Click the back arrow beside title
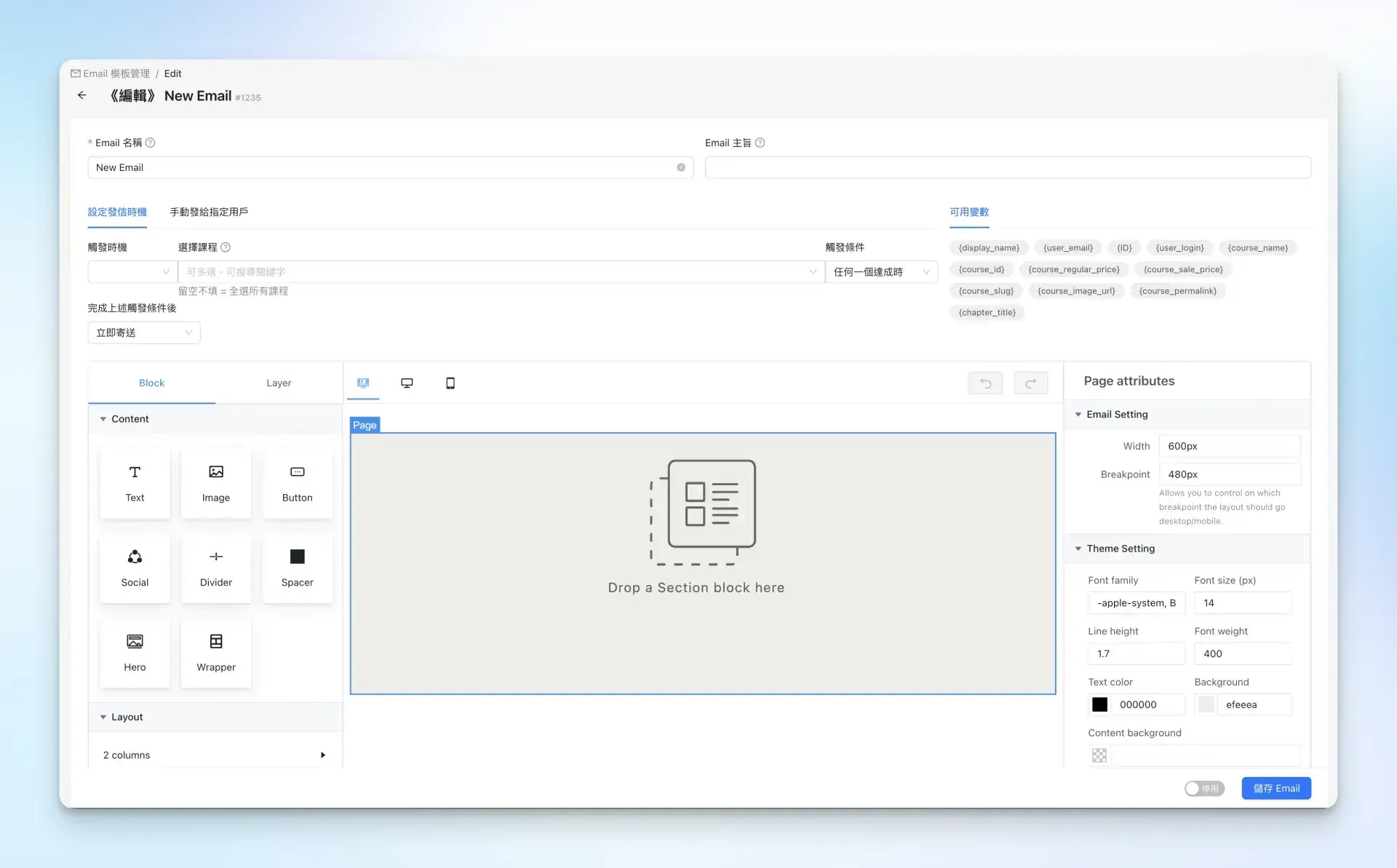The height and width of the screenshot is (868, 1397). click(x=82, y=95)
